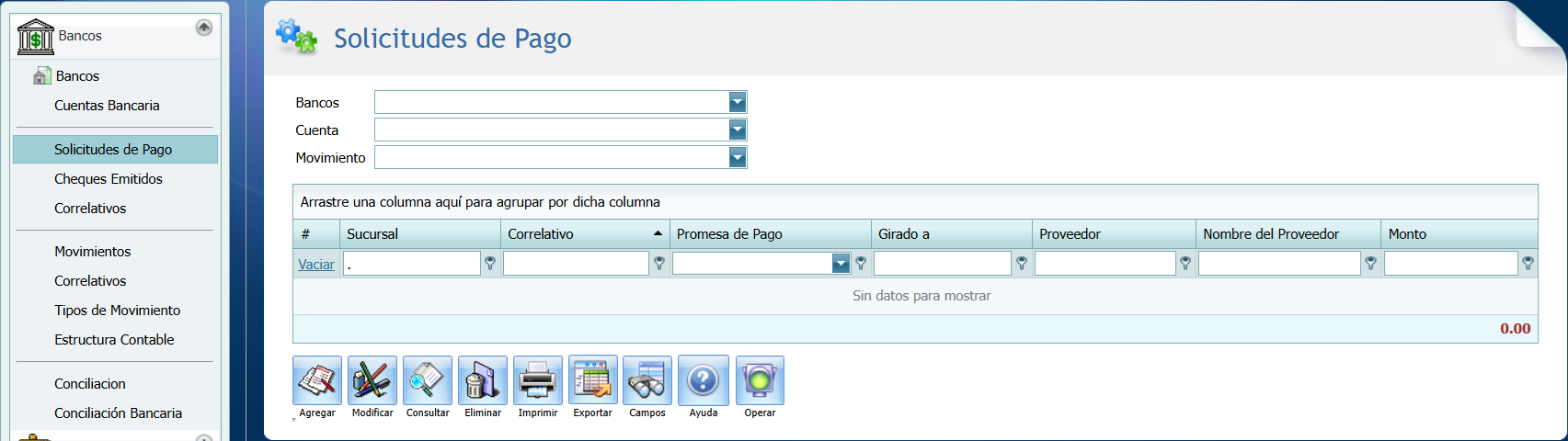Open Cheques Emitidos in sidebar
1568x441 pixels.
pos(109,179)
